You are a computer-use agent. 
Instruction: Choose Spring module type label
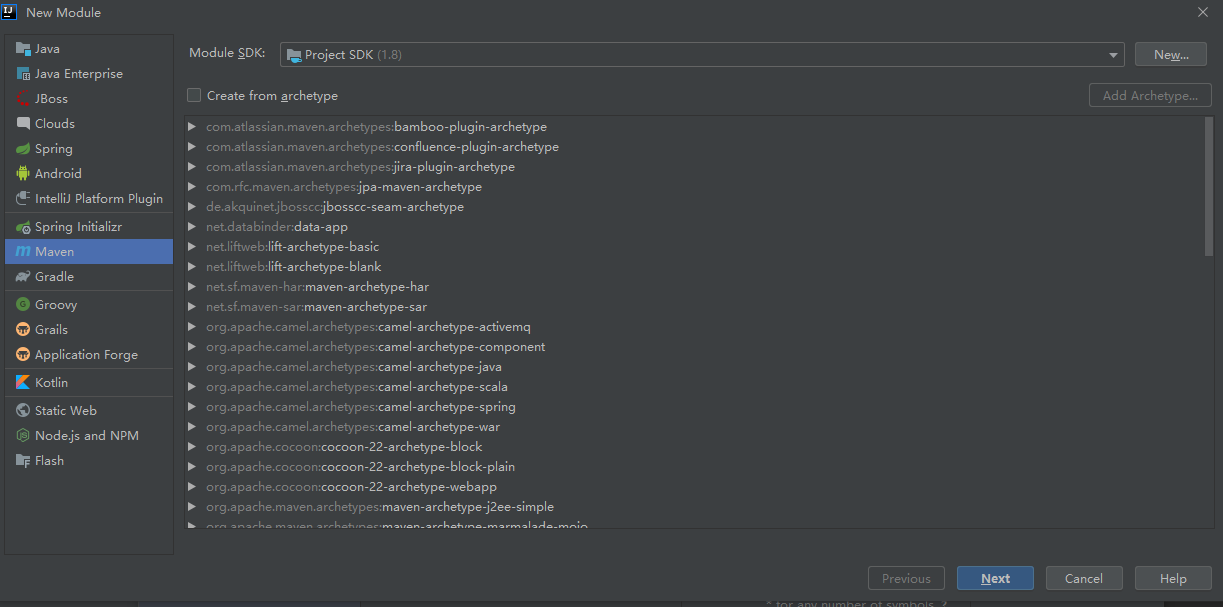click(54, 148)
